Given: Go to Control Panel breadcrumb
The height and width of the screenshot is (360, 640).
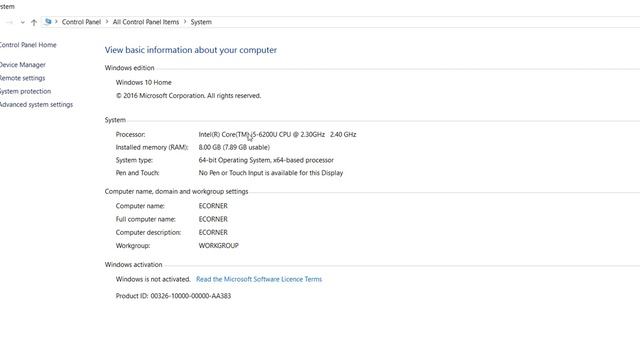Looking at the screenshot, I should 81,22.
